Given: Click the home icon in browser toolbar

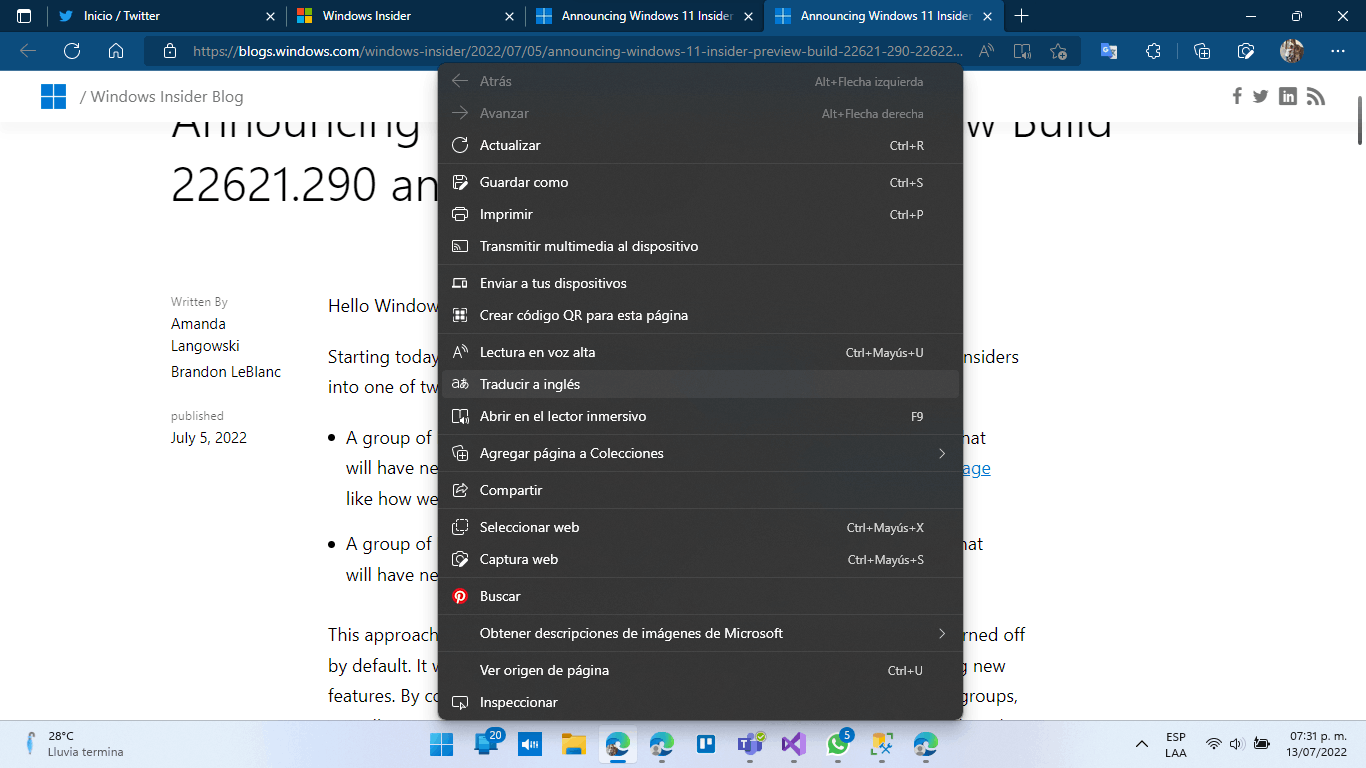Looking at the screenshot, I should pyautogui.click(x=116, y=51).
